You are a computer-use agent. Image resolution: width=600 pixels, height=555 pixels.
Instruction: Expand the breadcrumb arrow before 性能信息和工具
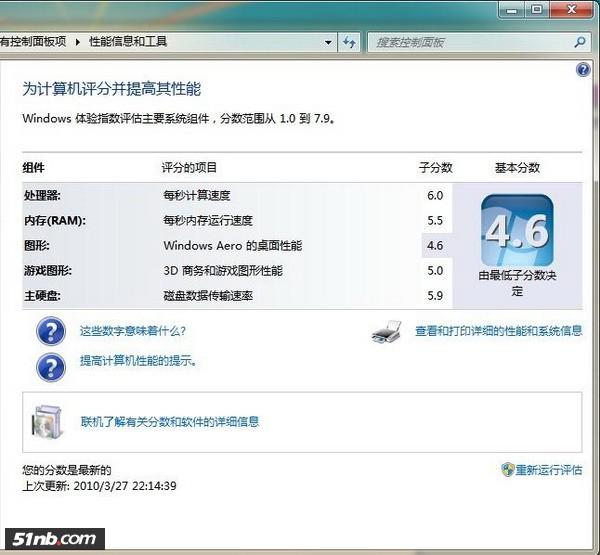77,43
